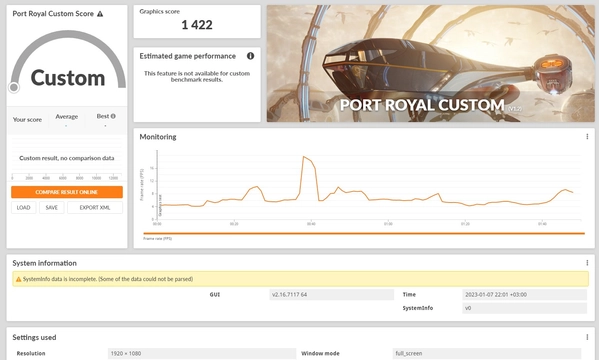
Task: Select the Window mode full_screen field
Action: coord(486,354)
